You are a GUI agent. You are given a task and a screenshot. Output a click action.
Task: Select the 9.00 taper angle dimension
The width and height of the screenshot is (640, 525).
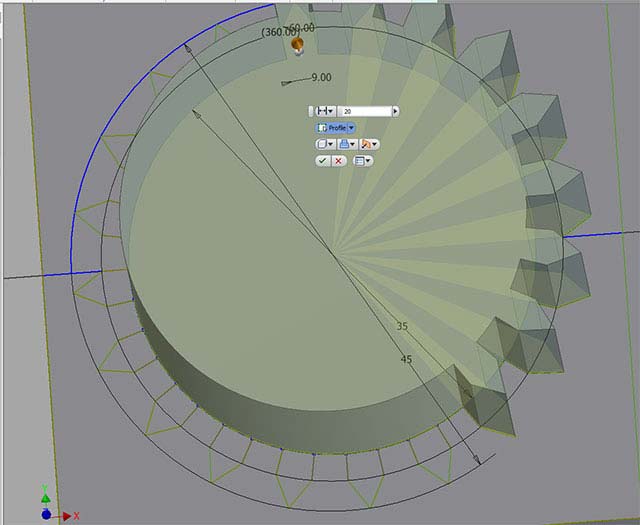click(321, 77)
